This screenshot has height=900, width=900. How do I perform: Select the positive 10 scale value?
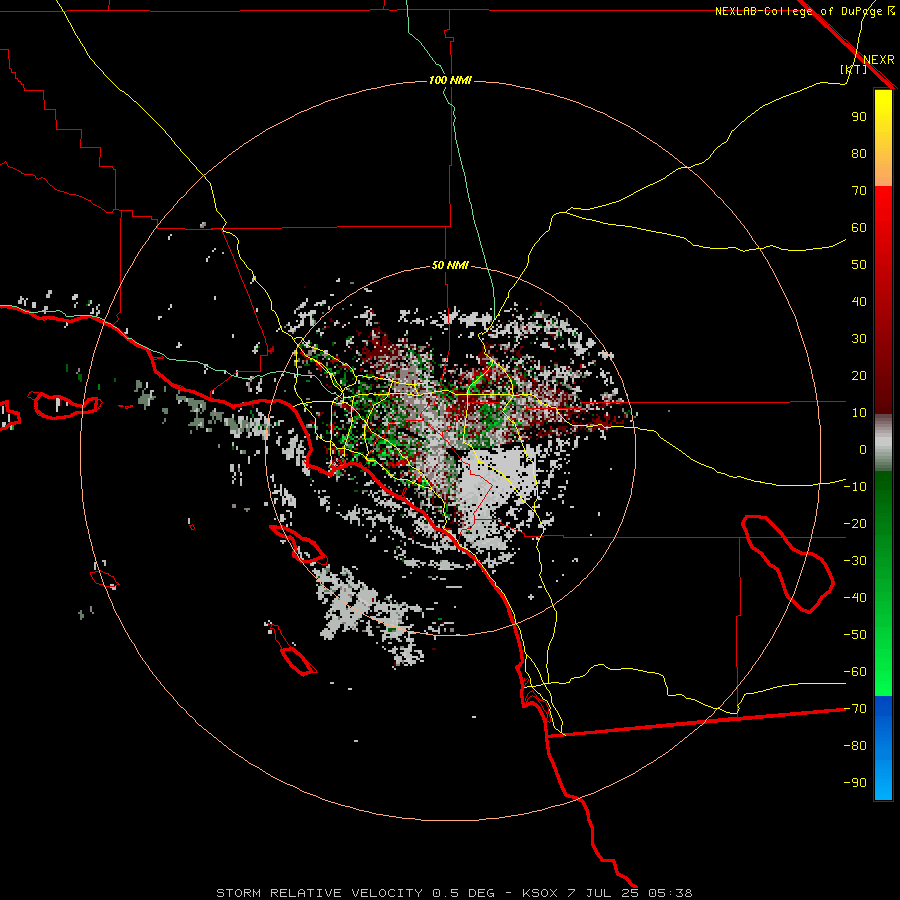point(859,413)
